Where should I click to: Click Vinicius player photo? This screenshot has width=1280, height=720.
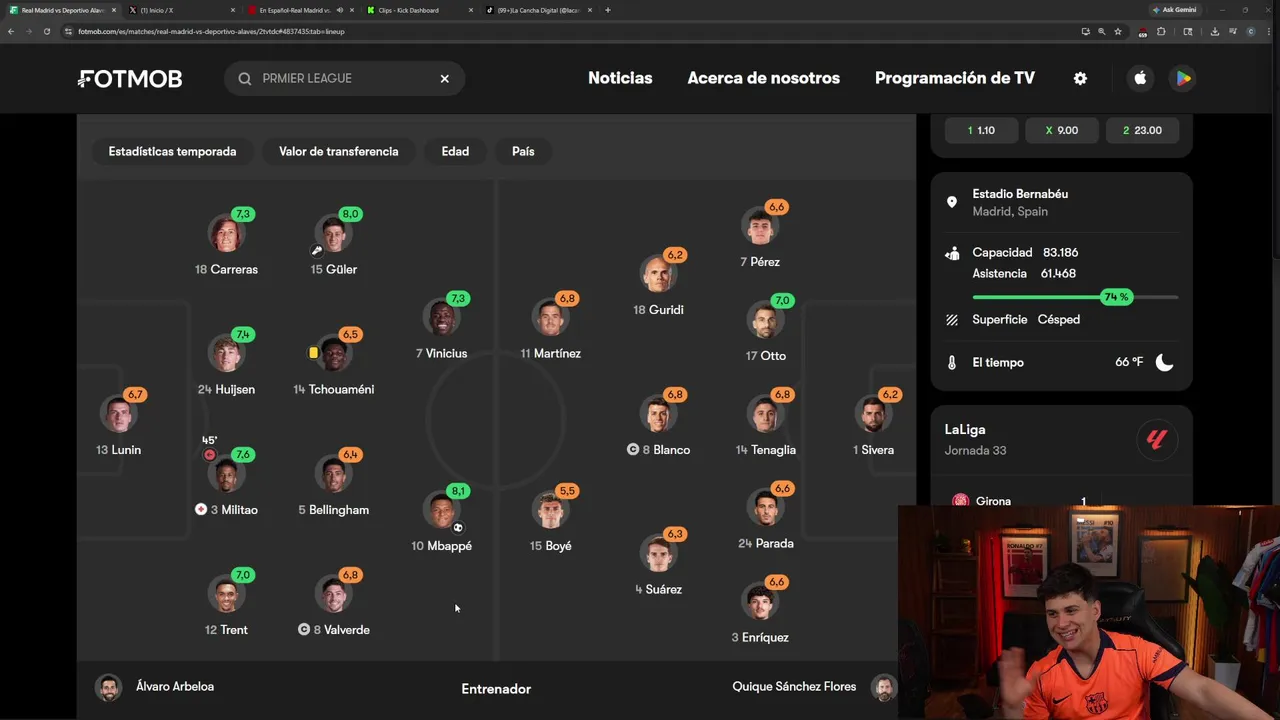coord(441,318)
